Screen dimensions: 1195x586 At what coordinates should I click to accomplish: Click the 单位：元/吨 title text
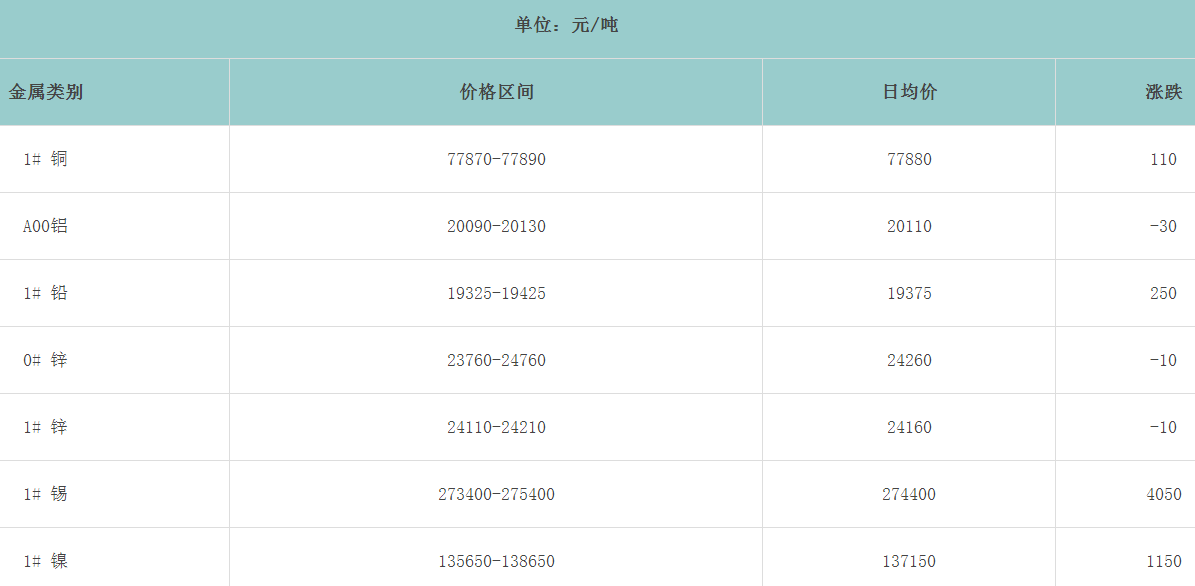pos(566,25)
